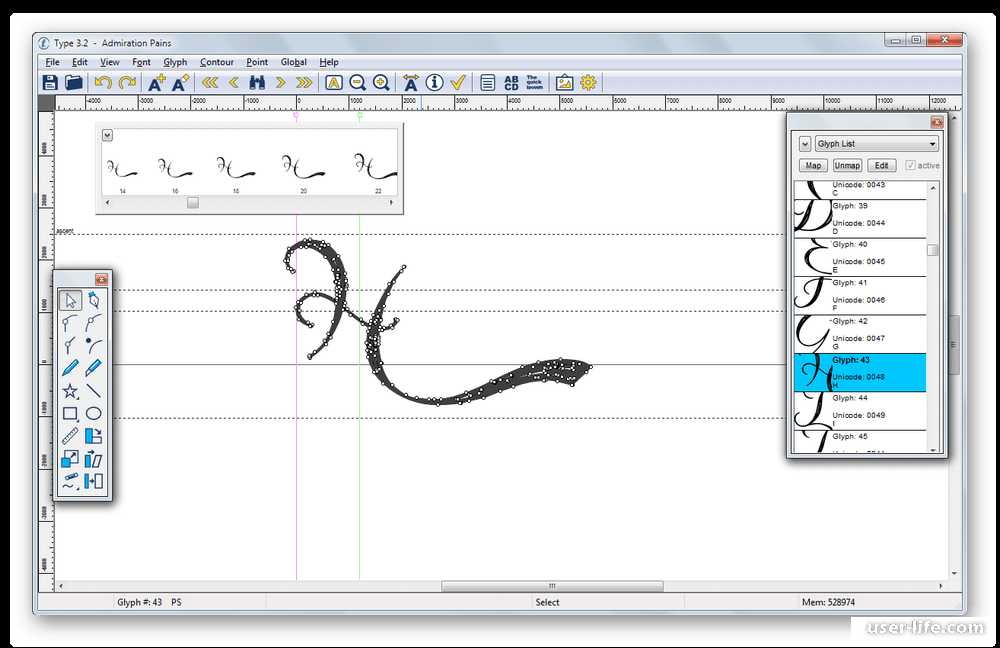Open the View menu
1000x648 pixels.
[110, 62]
